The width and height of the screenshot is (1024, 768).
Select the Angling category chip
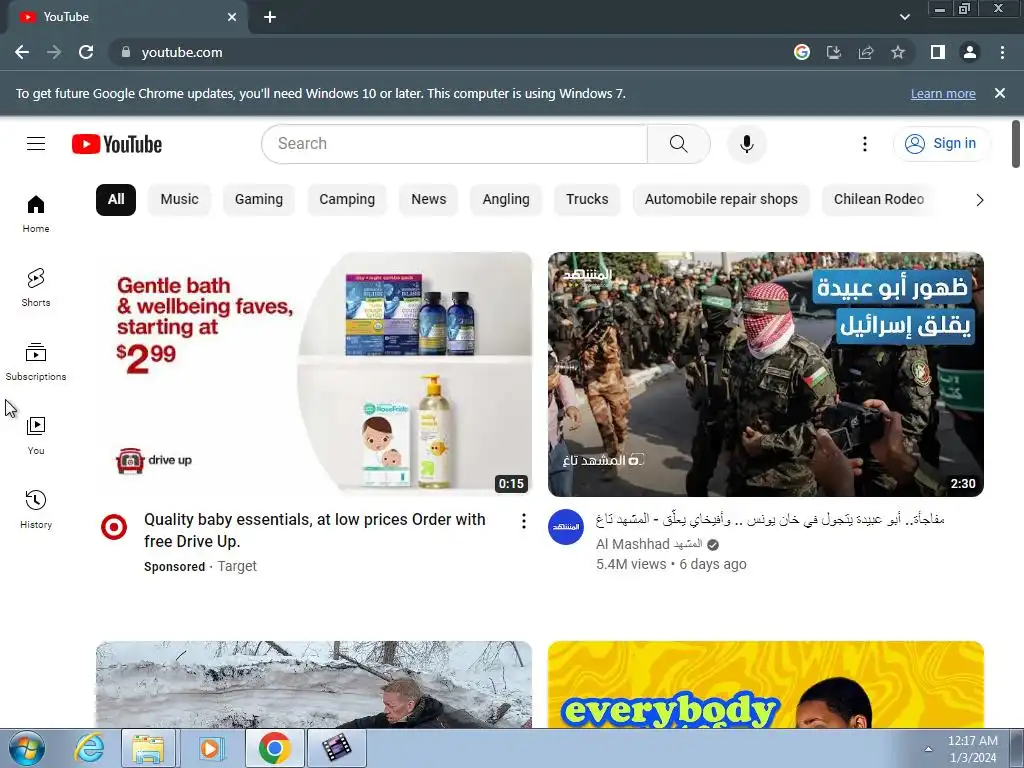[506, 200]
